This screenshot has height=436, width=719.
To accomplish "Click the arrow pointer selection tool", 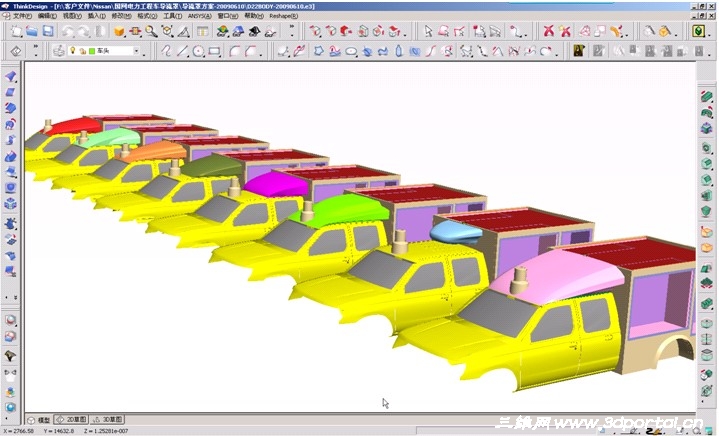I will (428, 31).
